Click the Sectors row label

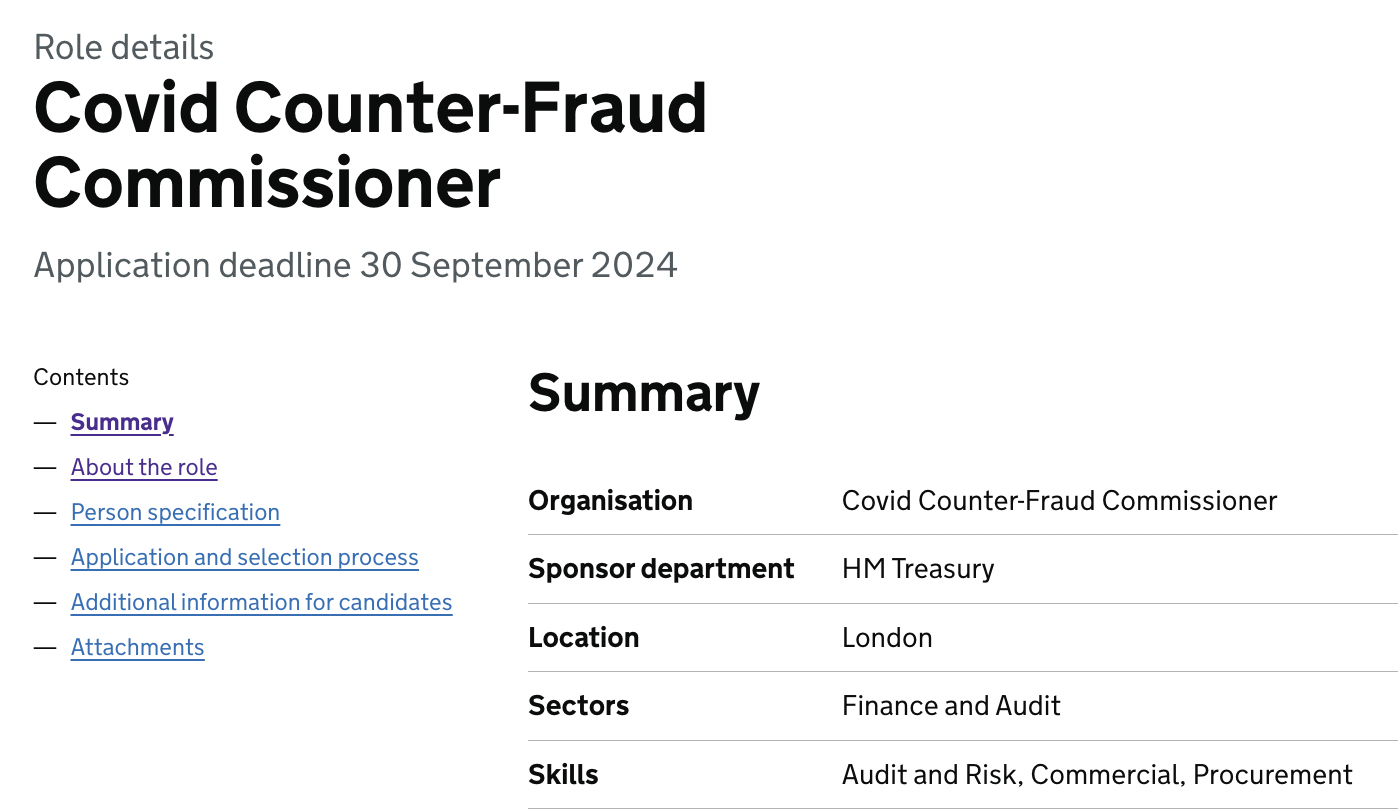coord(578,706)
